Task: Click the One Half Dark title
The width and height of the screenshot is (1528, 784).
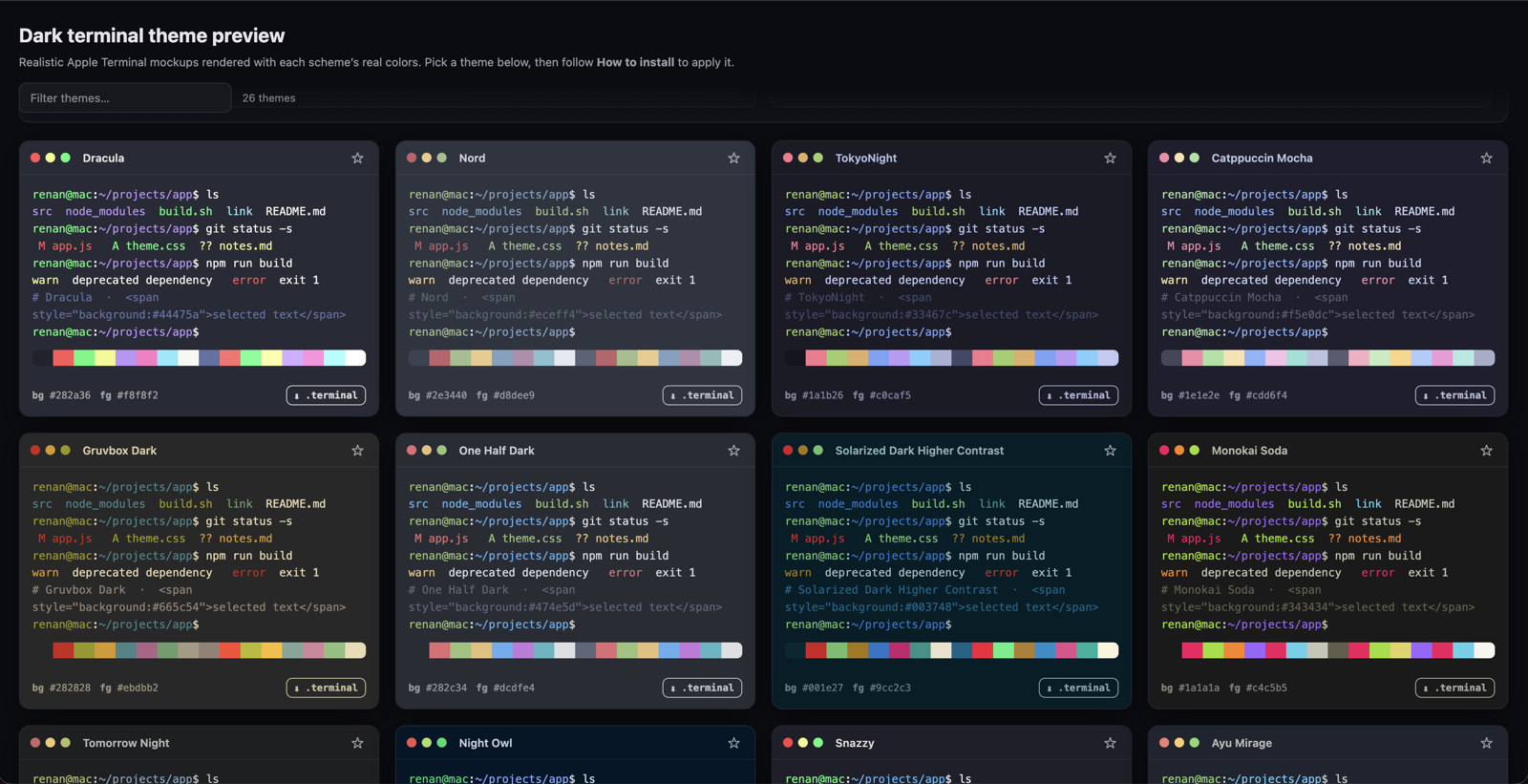Action: [x=497, y=450]
